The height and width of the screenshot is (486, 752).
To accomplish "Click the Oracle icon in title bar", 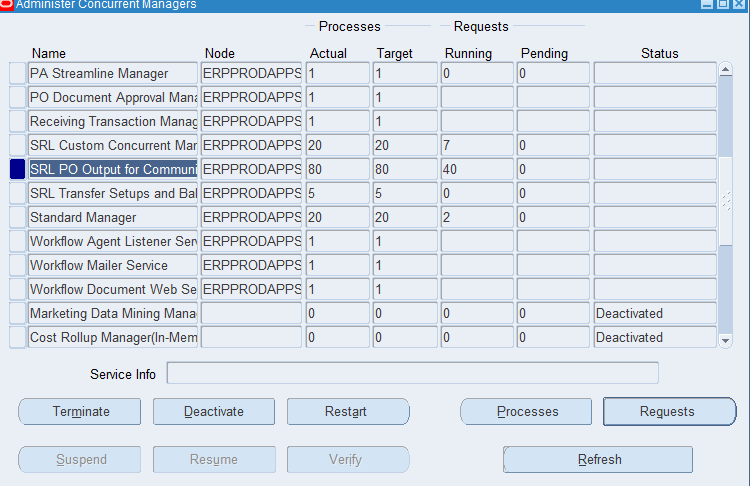I will click(x=6, y=5).
